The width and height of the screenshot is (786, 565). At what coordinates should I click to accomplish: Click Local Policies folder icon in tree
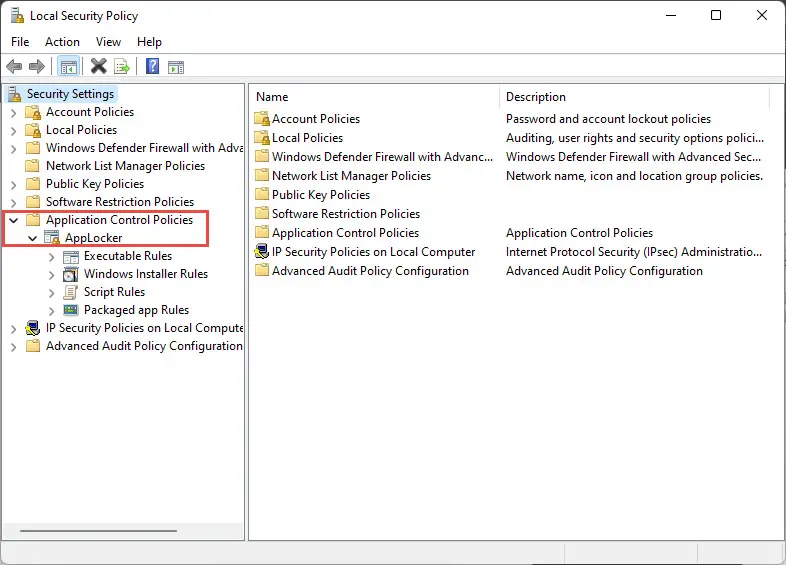(33, 130)
